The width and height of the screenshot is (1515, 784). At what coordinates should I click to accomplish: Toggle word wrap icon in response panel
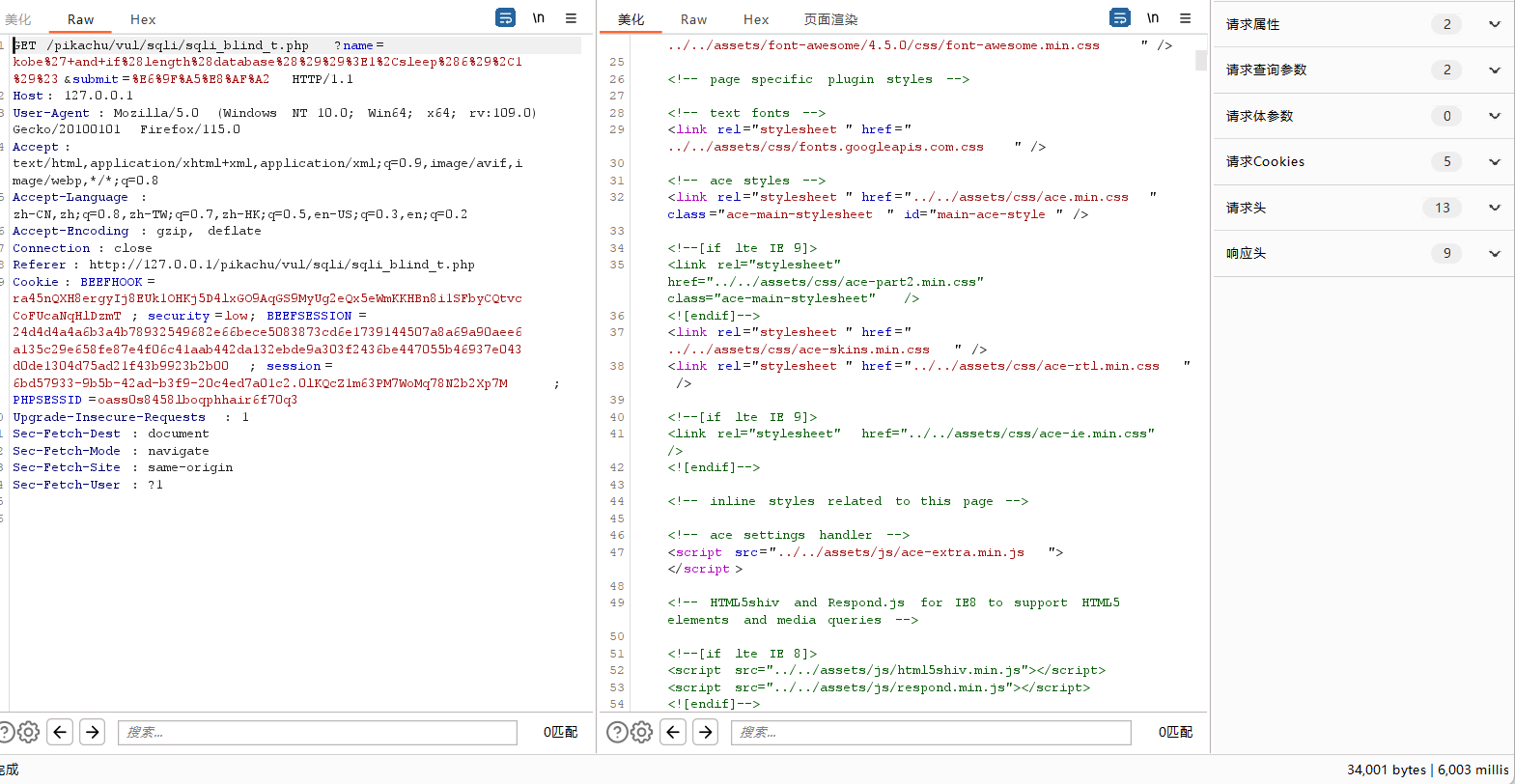point(1120,17)
